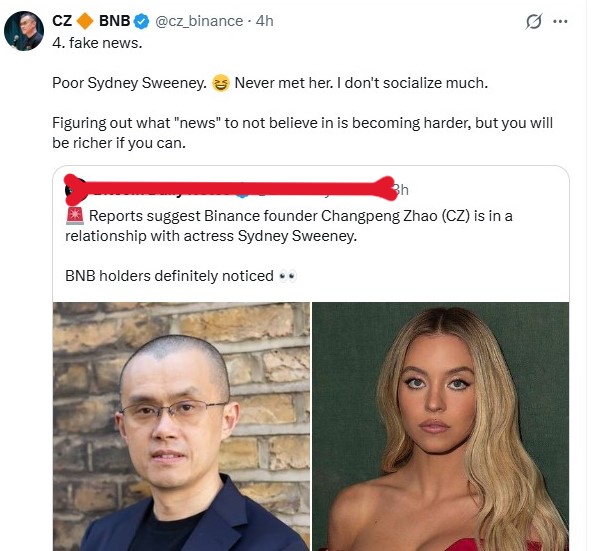Image resolution: width=594 pixels, height=551 pixels.
Task: Click the 'Figuring out what "news"' paragraph
Action: (x=302, y=133)
